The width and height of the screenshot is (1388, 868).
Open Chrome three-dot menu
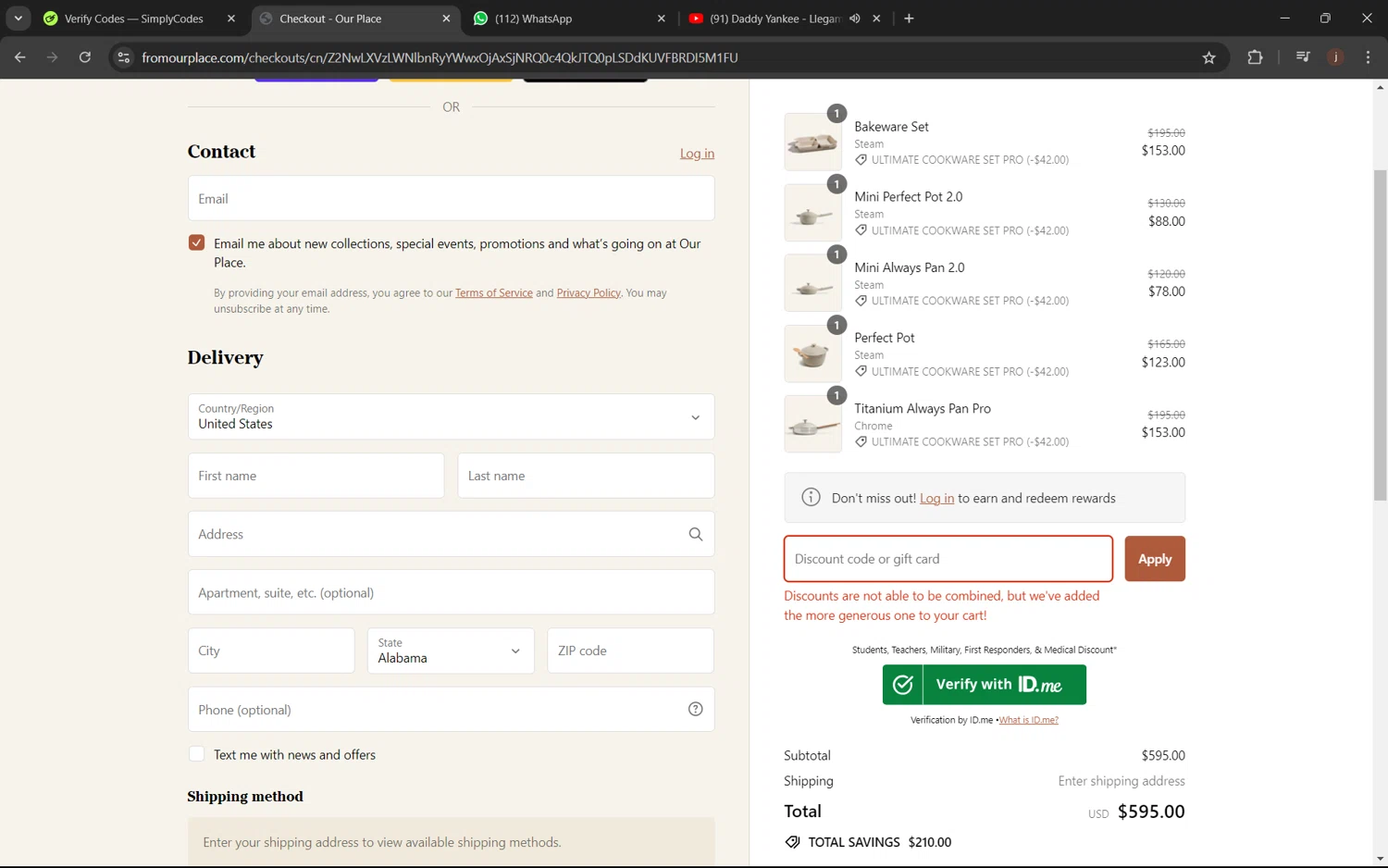pyautogui.click(x=1368, y=57)
